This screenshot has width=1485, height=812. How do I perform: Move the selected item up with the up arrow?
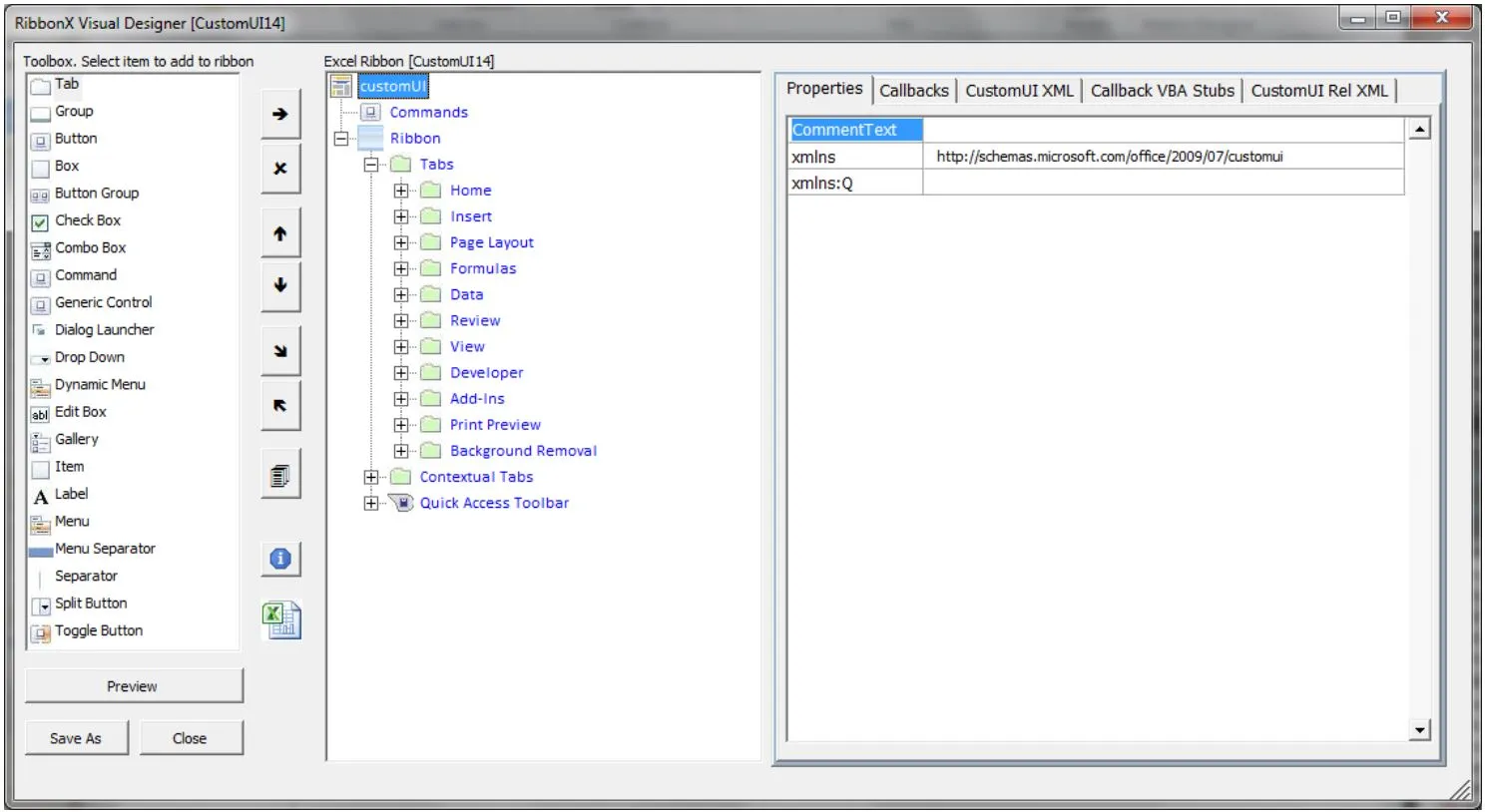pos(280,234)
